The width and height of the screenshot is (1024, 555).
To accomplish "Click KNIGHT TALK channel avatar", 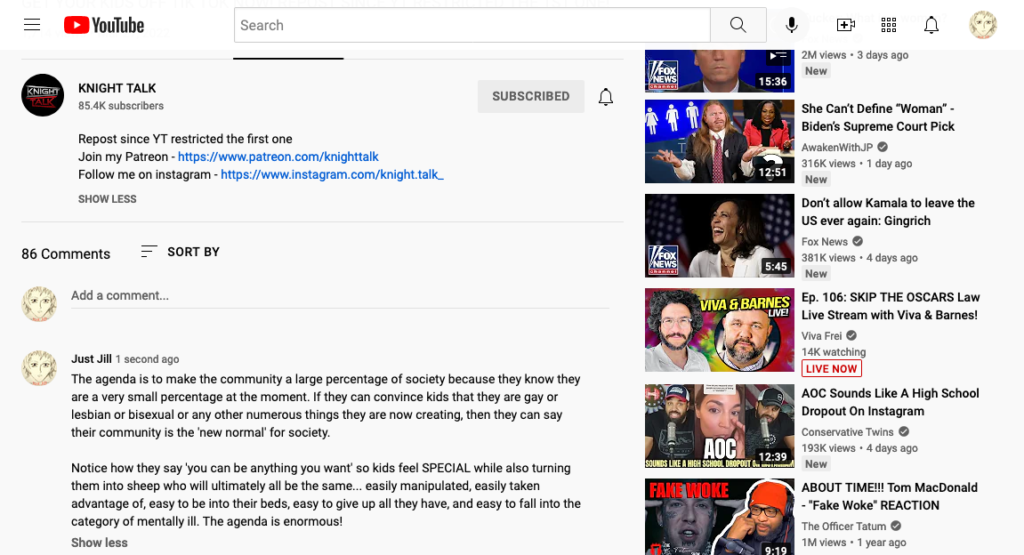I will (x=42, y=95).
